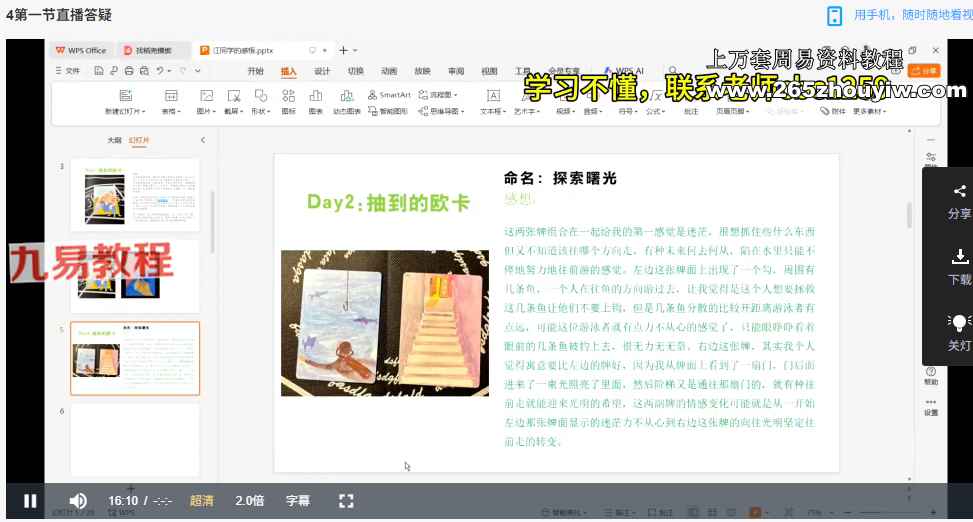The width and height of the screenshot is (973, 522).
Task: Open a new WPS tab with plus icon
Action: point(343,50)
